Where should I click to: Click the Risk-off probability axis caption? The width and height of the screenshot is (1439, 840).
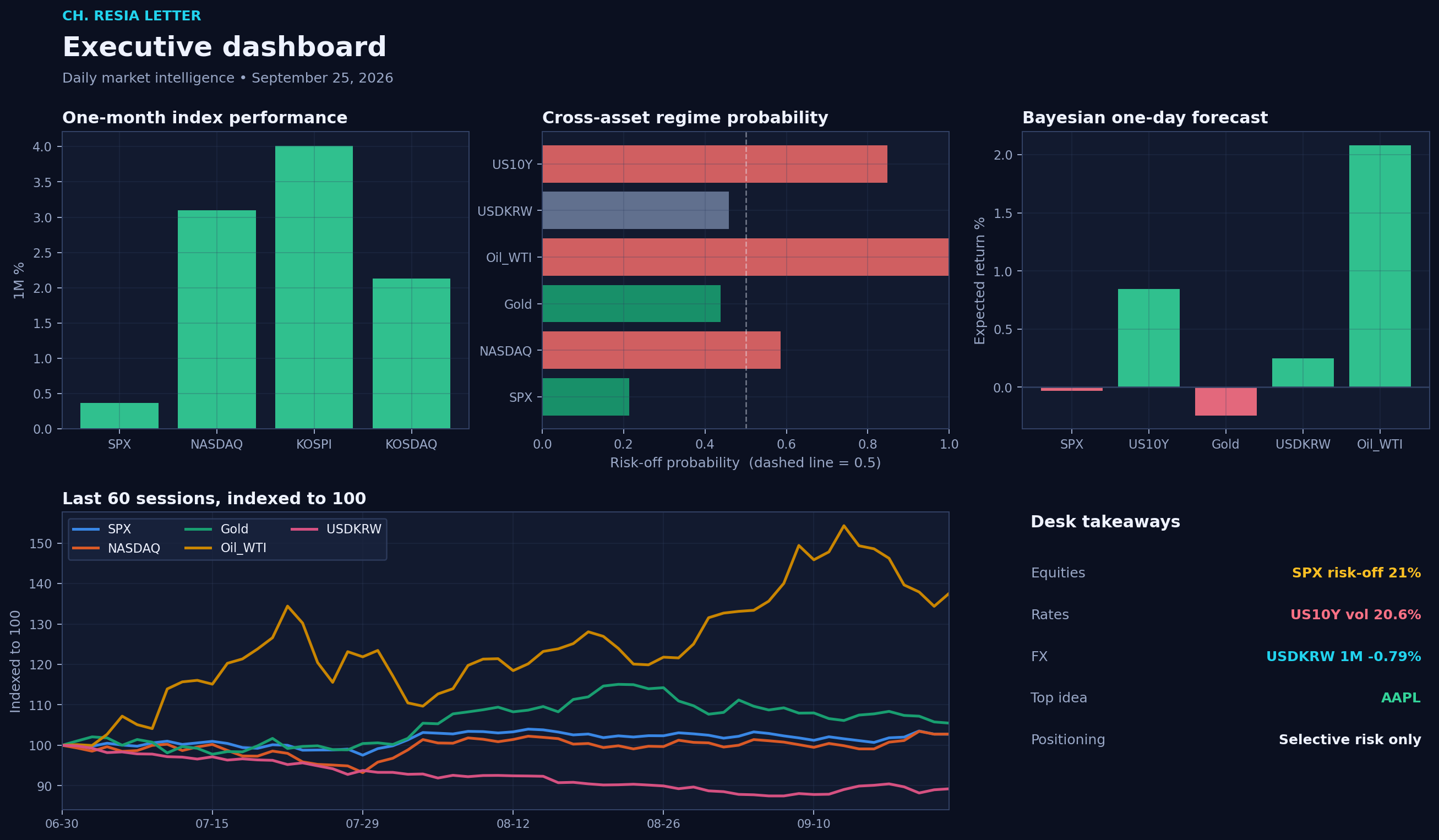[745, 462]
